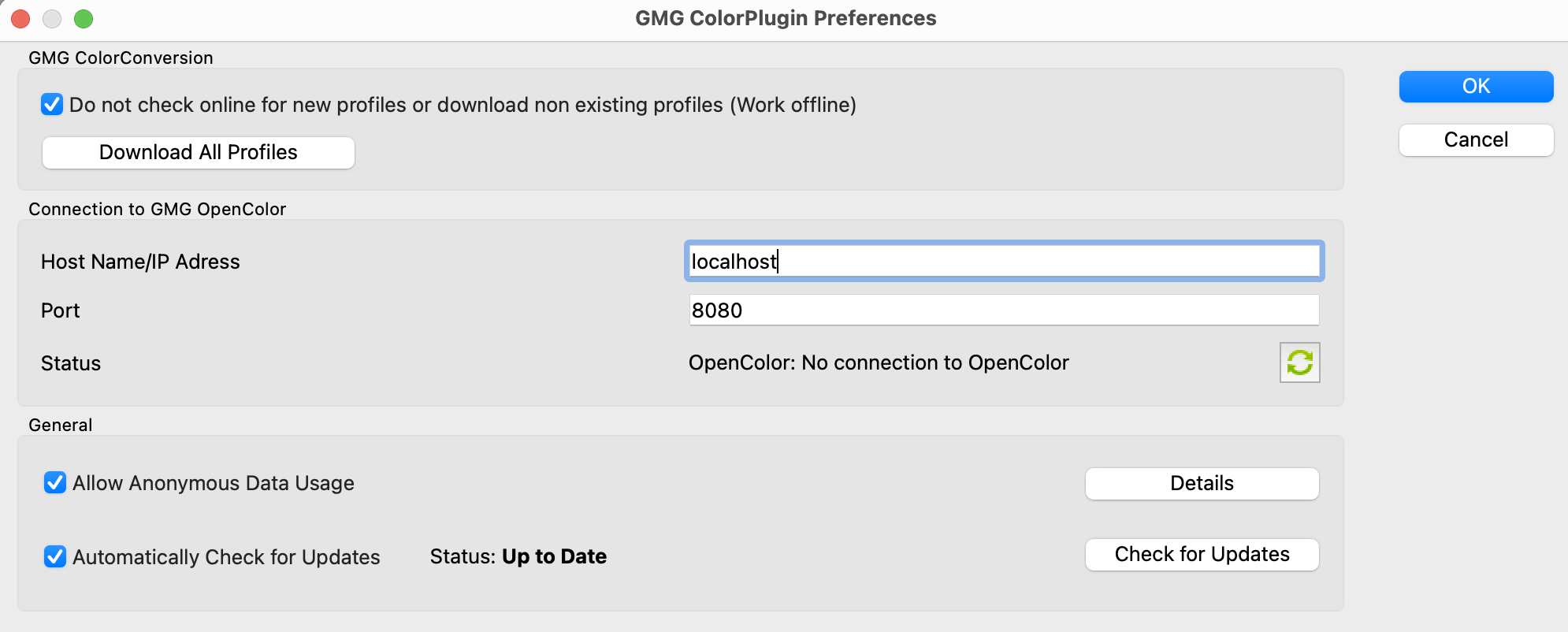
Task: Select the Port field containing 8080
Action: click(x=1004, y=310)
